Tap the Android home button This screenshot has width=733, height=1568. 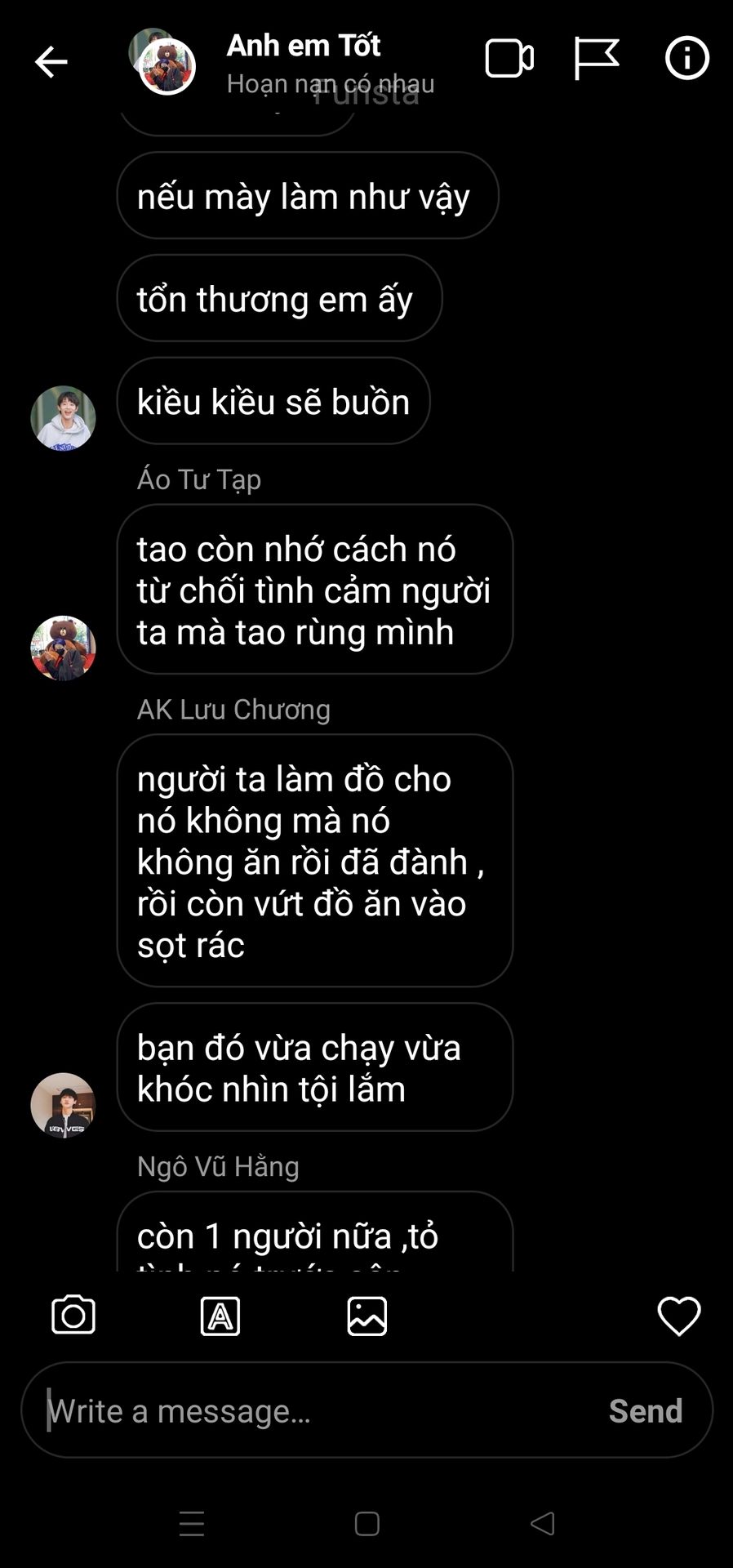pyautogui.click(x=367, y=1524)
